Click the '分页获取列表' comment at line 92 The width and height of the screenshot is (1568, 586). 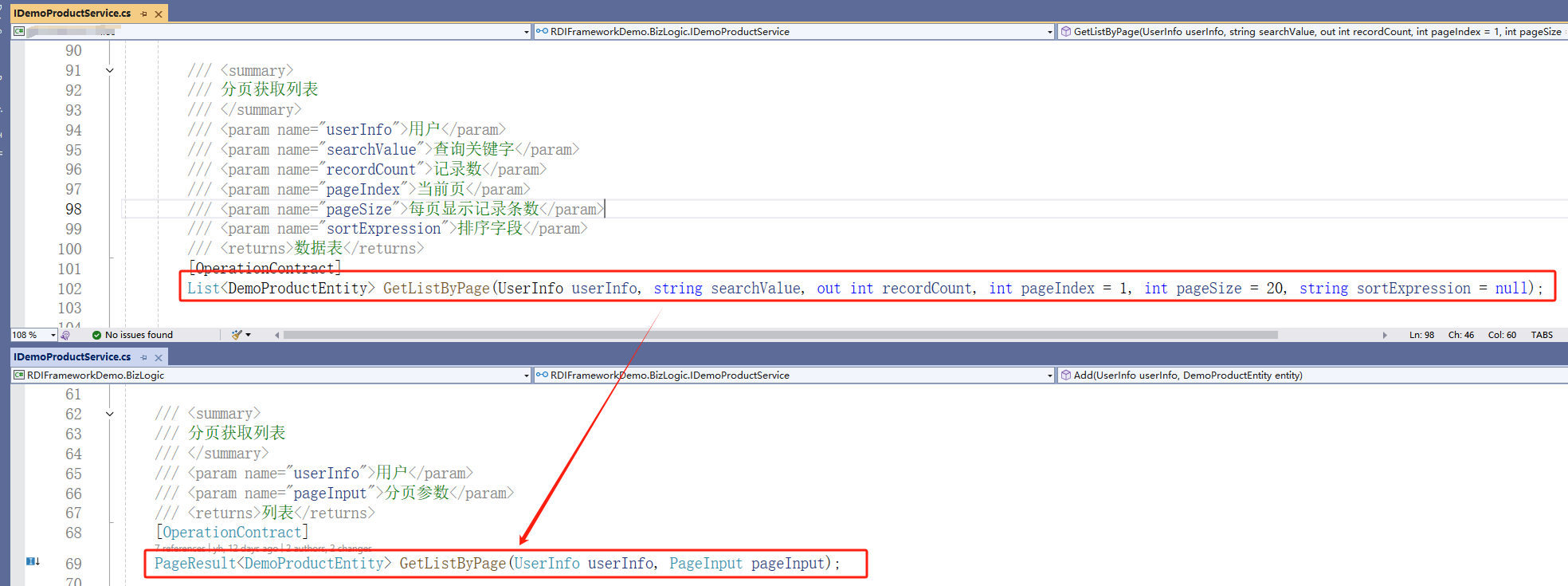pyautogui.click(x=269, y=89)
